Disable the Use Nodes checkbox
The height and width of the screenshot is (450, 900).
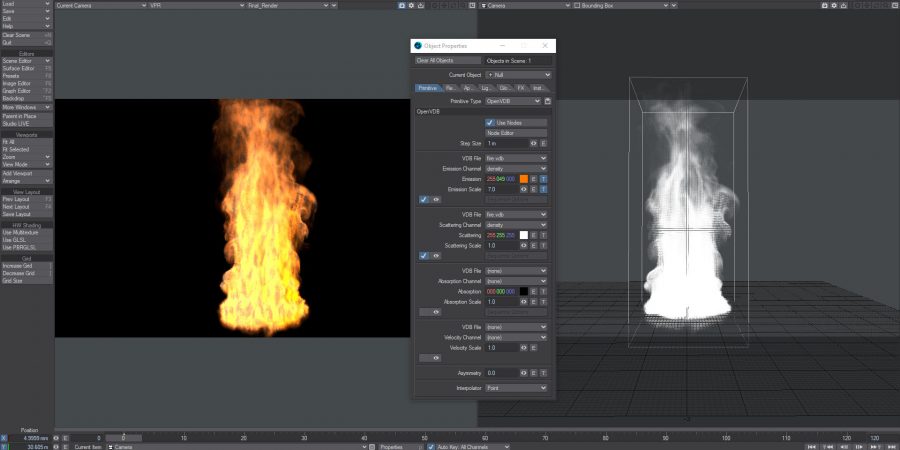(490, 122)
